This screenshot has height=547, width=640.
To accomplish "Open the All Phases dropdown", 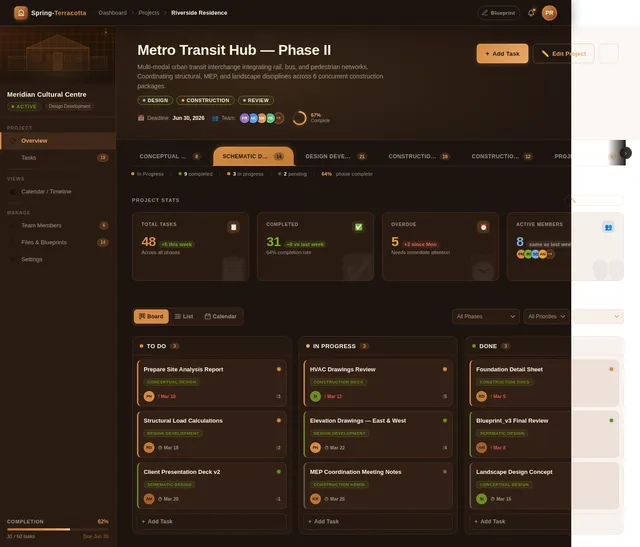I will pyautogui.click(x=485, y=316).
